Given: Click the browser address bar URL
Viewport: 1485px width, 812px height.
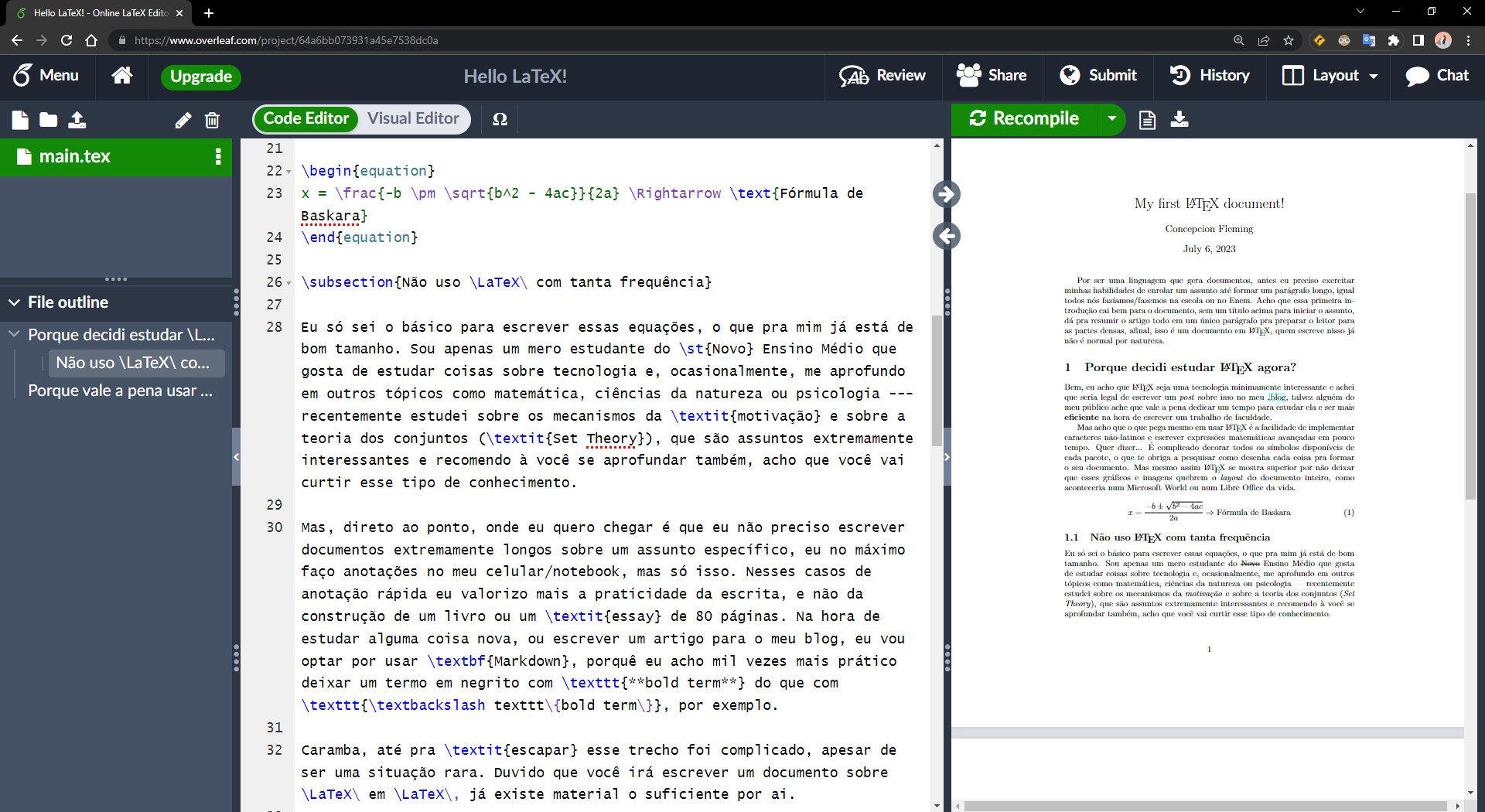Looking at the screenshot, I should coord(286,40).
